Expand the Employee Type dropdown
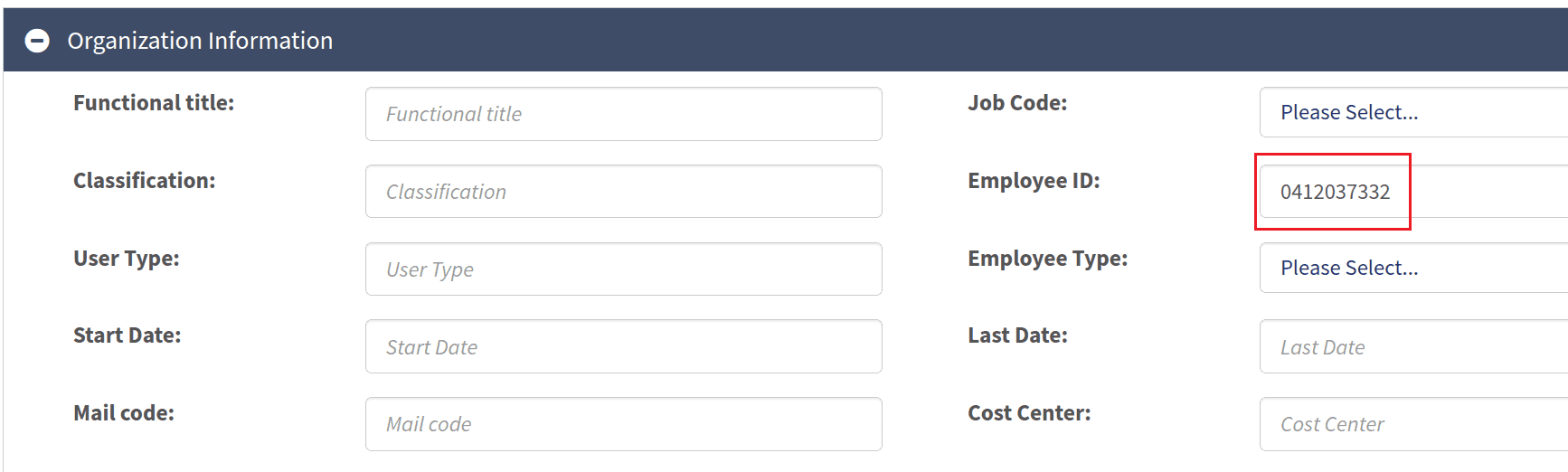This screenshot has width=1568, height=472. tap(1412, 268)
